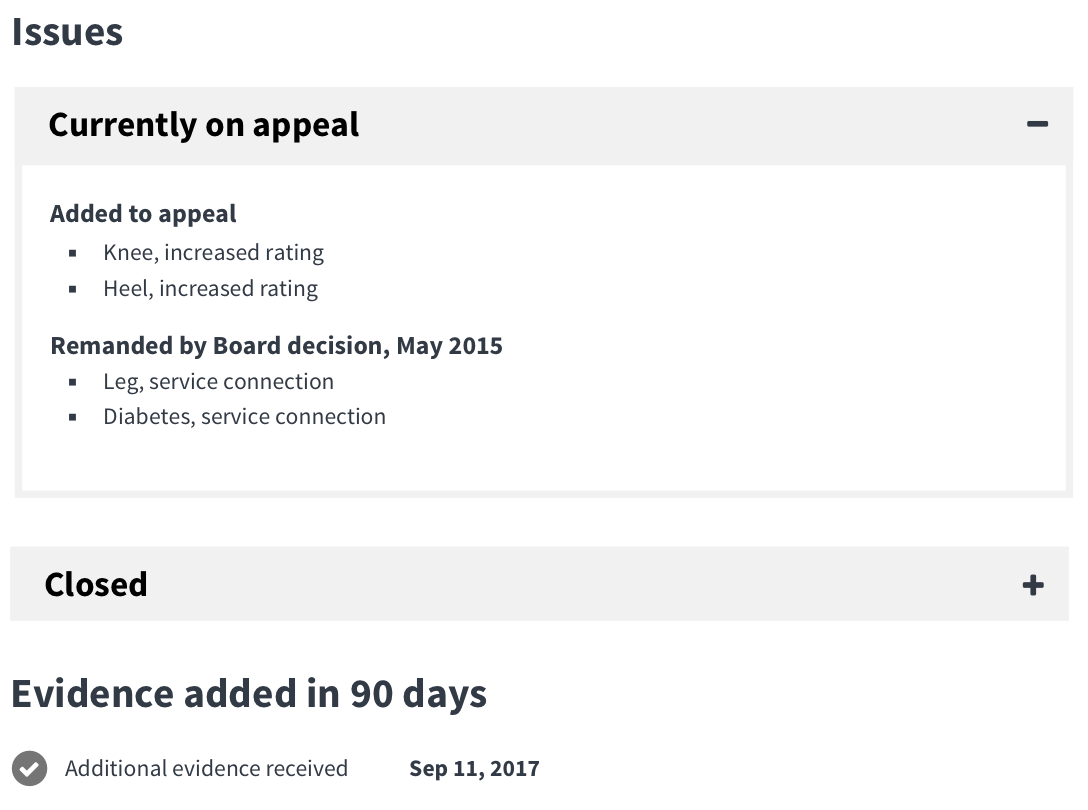Image resolution: width=1088 pixels, height=810 pixels.
Task: Click the plus icon on Closed bar
Action: click(x=1033, y=585)
